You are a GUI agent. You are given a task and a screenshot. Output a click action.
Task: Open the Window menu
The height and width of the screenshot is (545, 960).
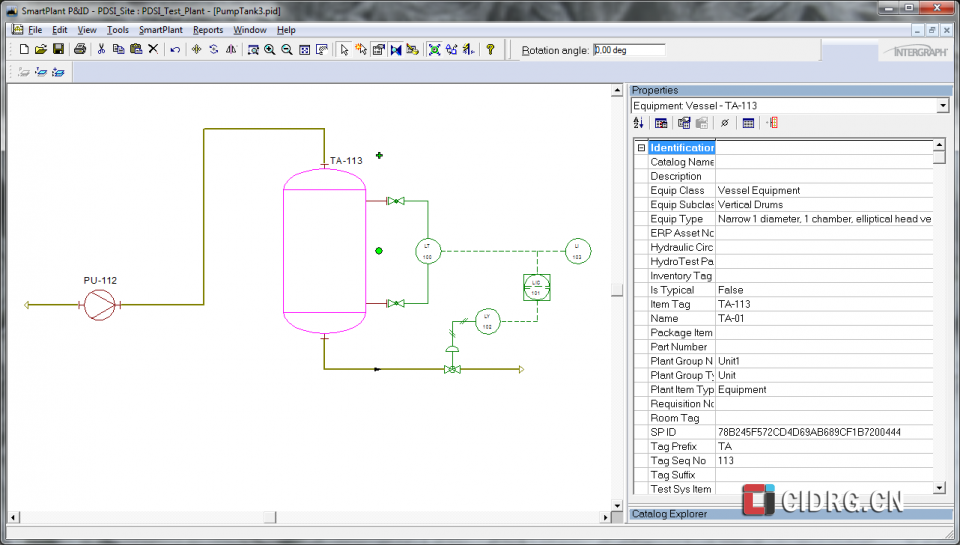[x=250, y=29]
